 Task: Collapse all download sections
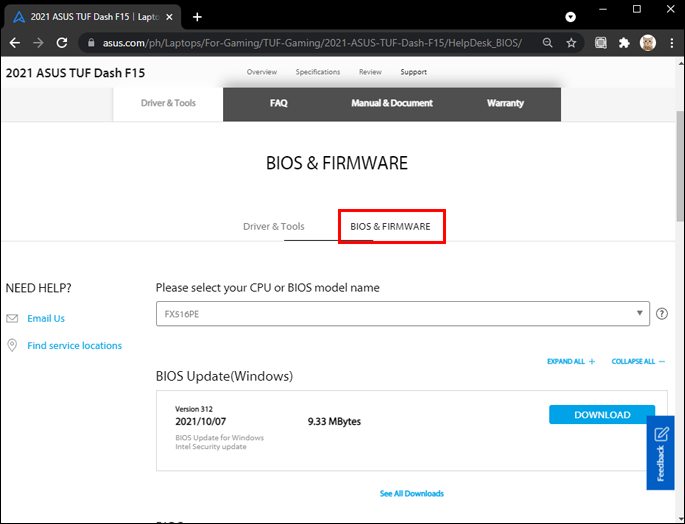636,361
